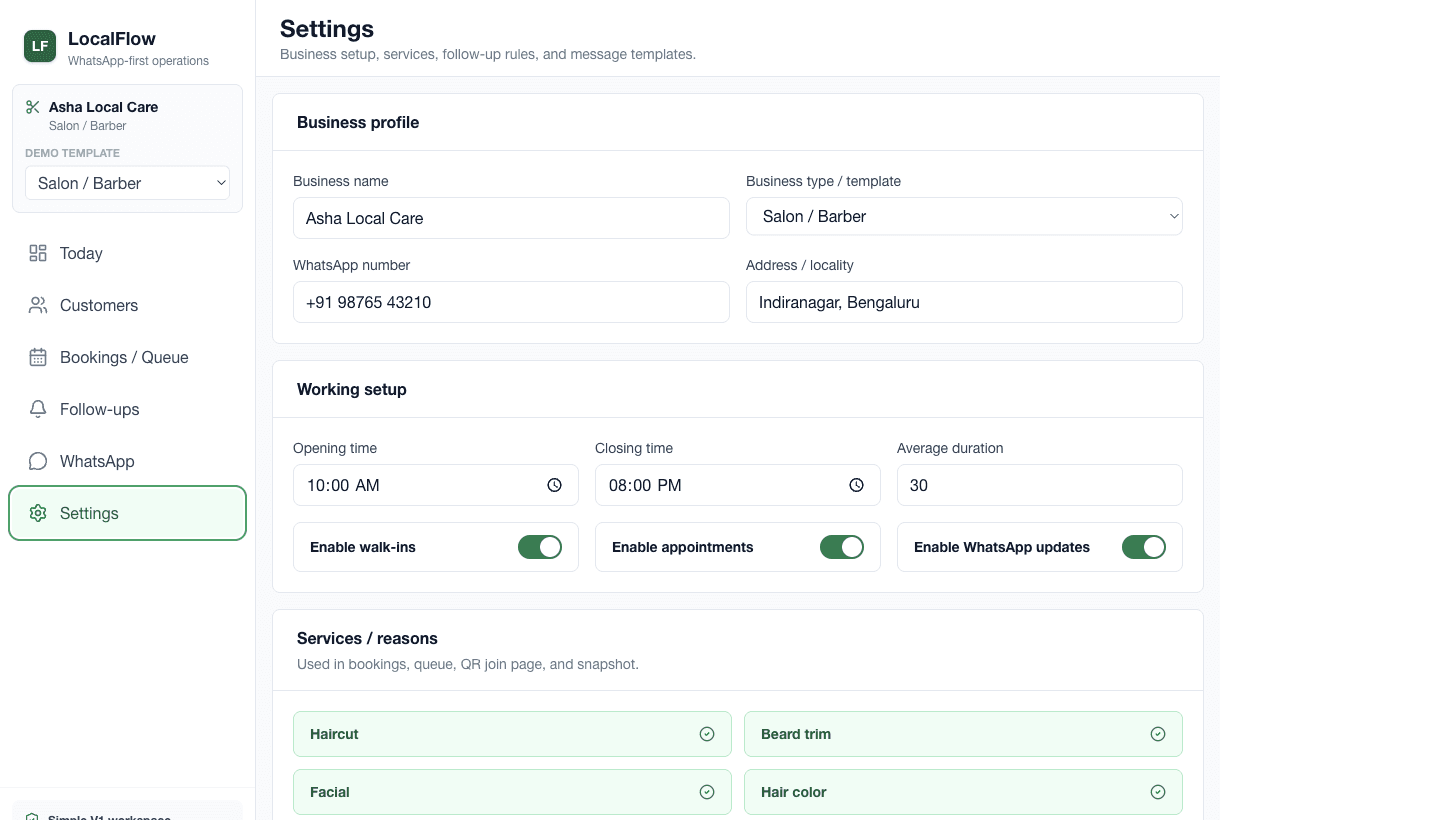The width and height of the screenshot is (1440, 820).
Task: Toggle the Enable walk-ins switch
Action: [x=540, y=547]
